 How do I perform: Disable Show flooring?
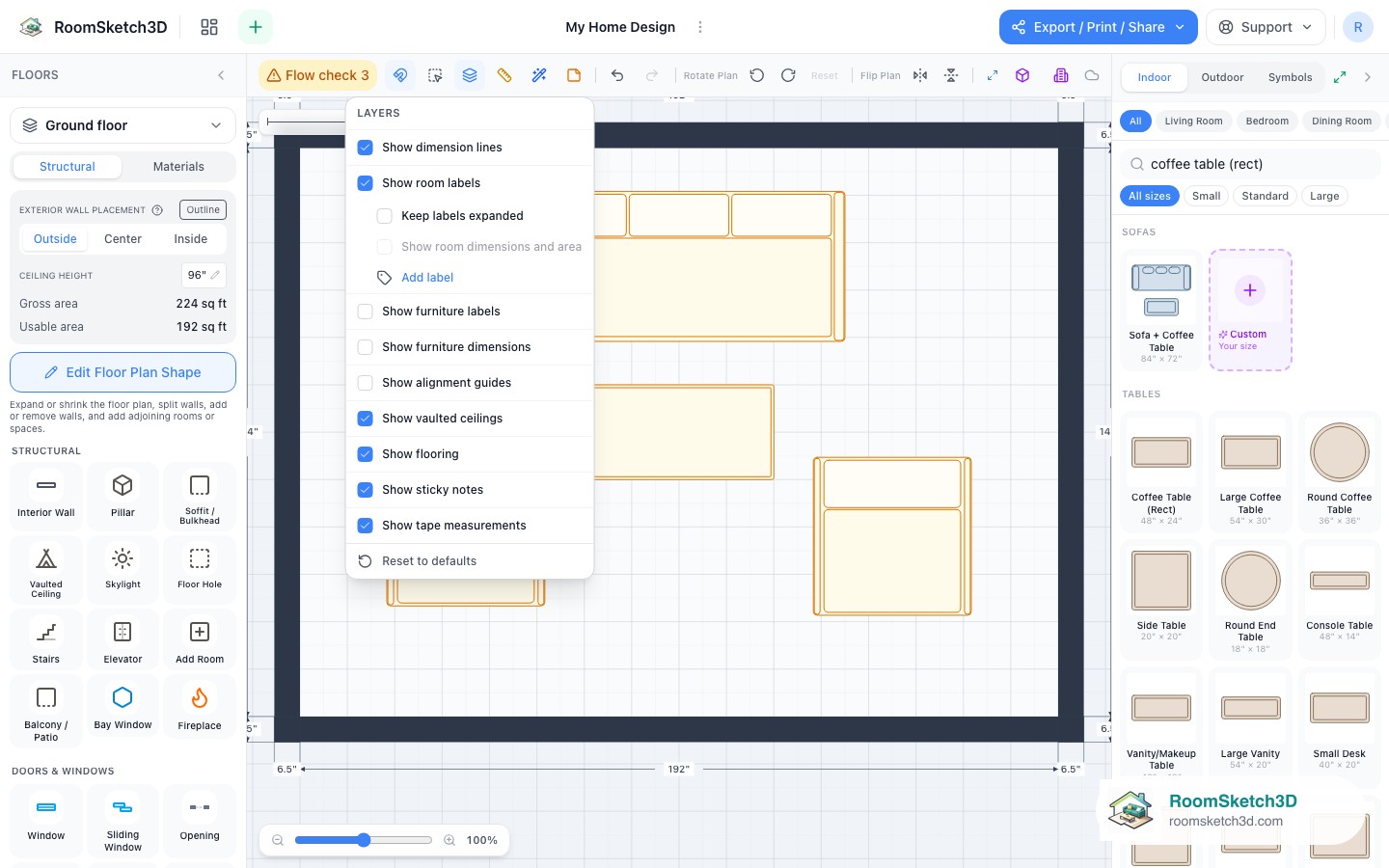(x=366, y=454)
